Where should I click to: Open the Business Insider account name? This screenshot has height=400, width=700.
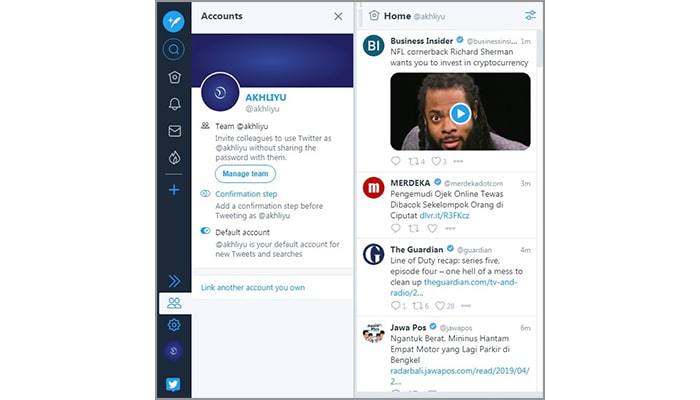coord(421,41)
